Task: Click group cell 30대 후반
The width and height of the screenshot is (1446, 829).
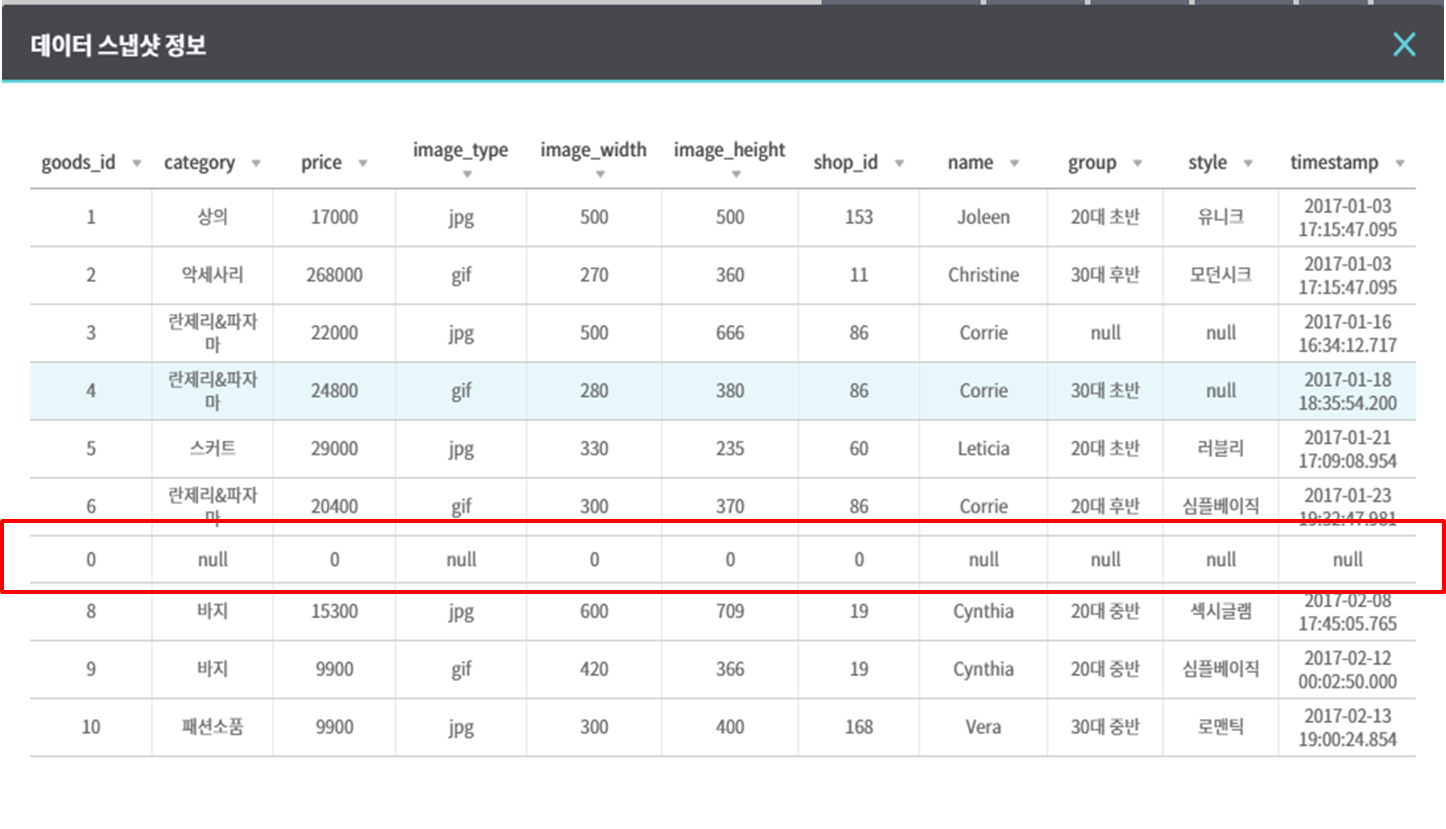Action: (x=1105, y=275)
